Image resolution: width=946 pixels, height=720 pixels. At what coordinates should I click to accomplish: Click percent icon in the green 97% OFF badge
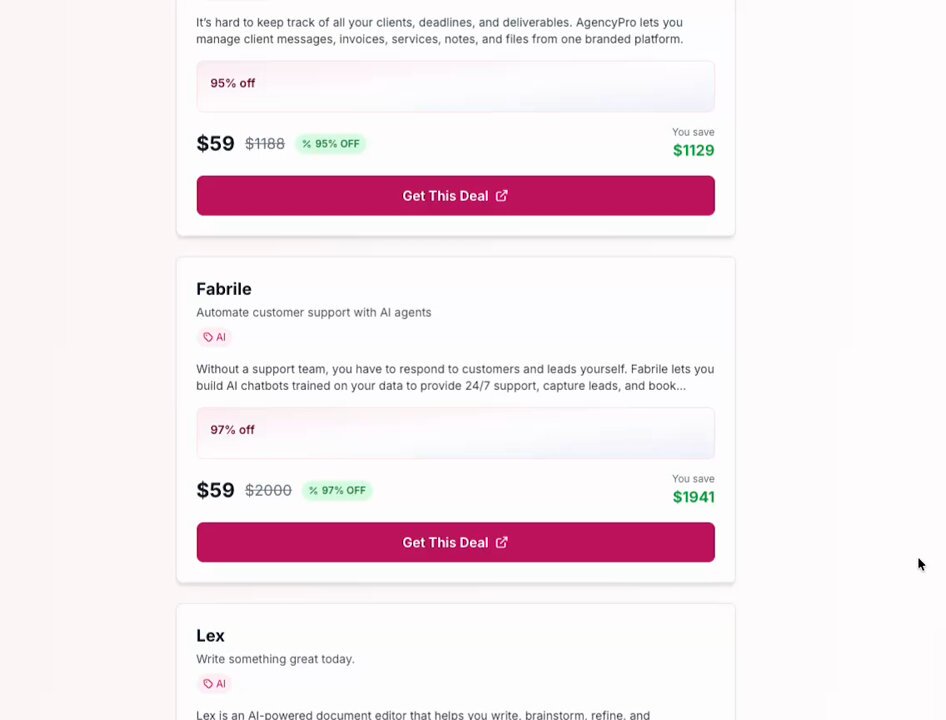point(313,491)
